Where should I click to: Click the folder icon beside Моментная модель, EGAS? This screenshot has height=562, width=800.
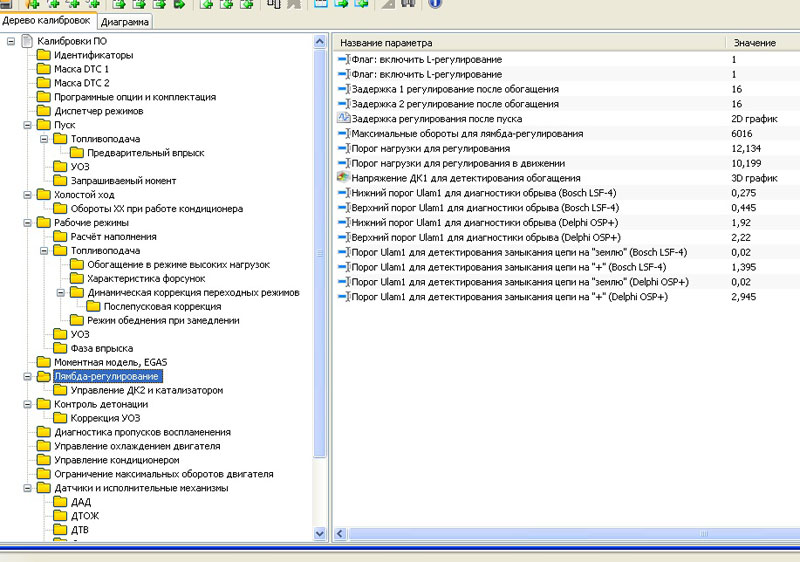tap(43, 362)
